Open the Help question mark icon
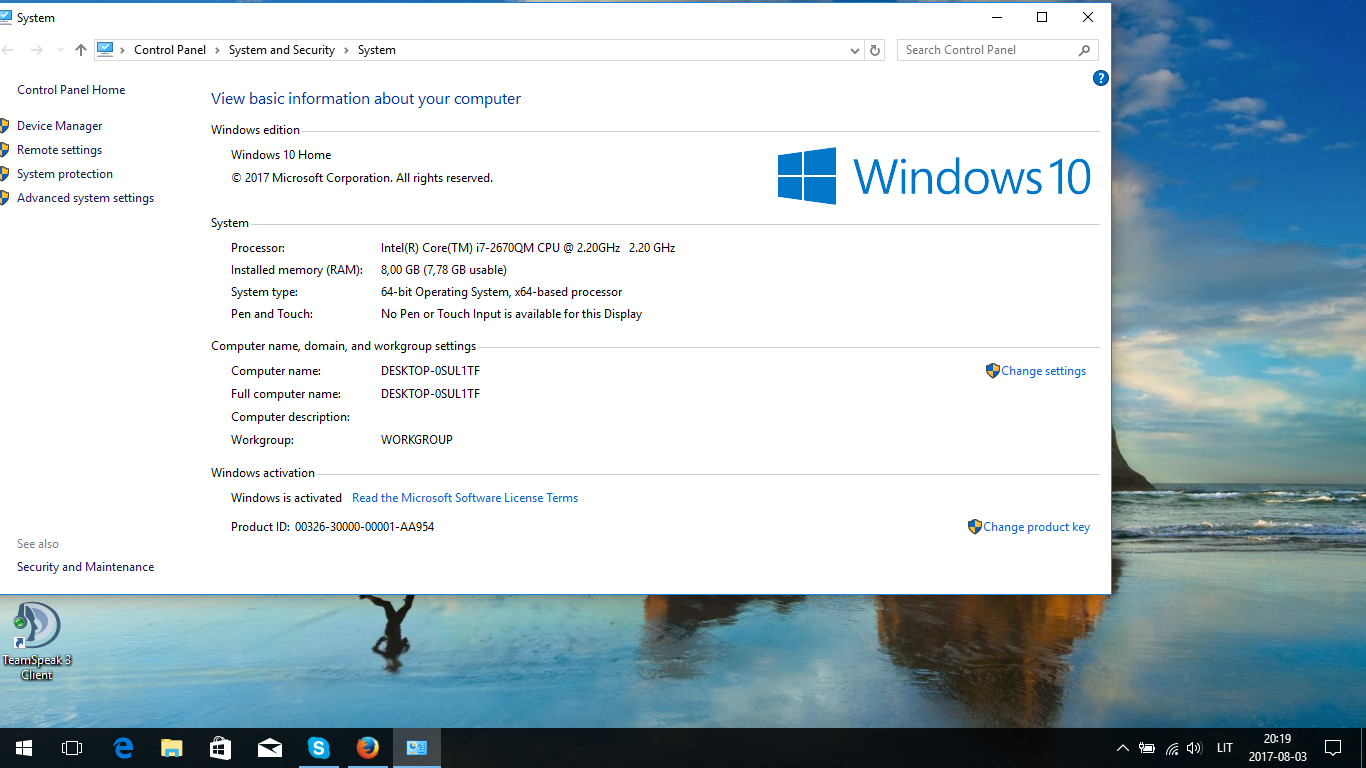The width and height of the screenshot is (1366, 768). [x=1100, y=78]
